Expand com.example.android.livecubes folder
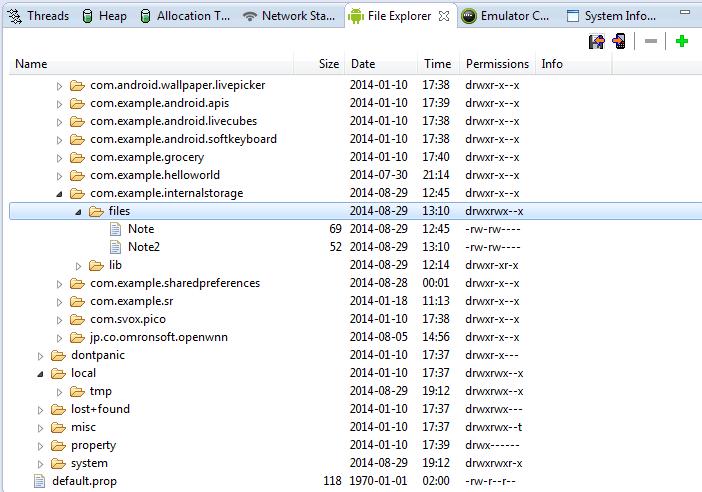 click(59, 122)
